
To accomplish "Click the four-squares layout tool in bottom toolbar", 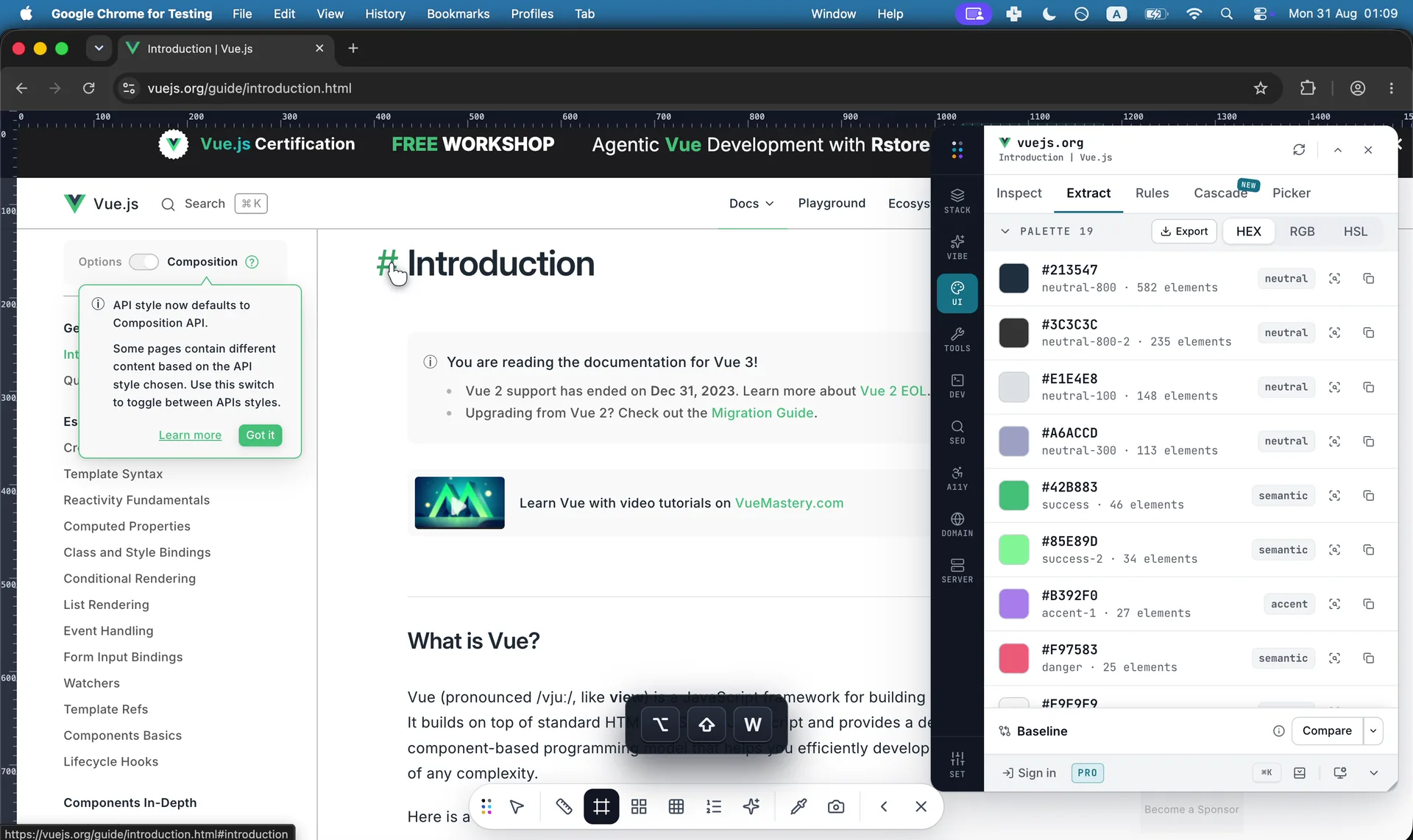I will [639, 807].
